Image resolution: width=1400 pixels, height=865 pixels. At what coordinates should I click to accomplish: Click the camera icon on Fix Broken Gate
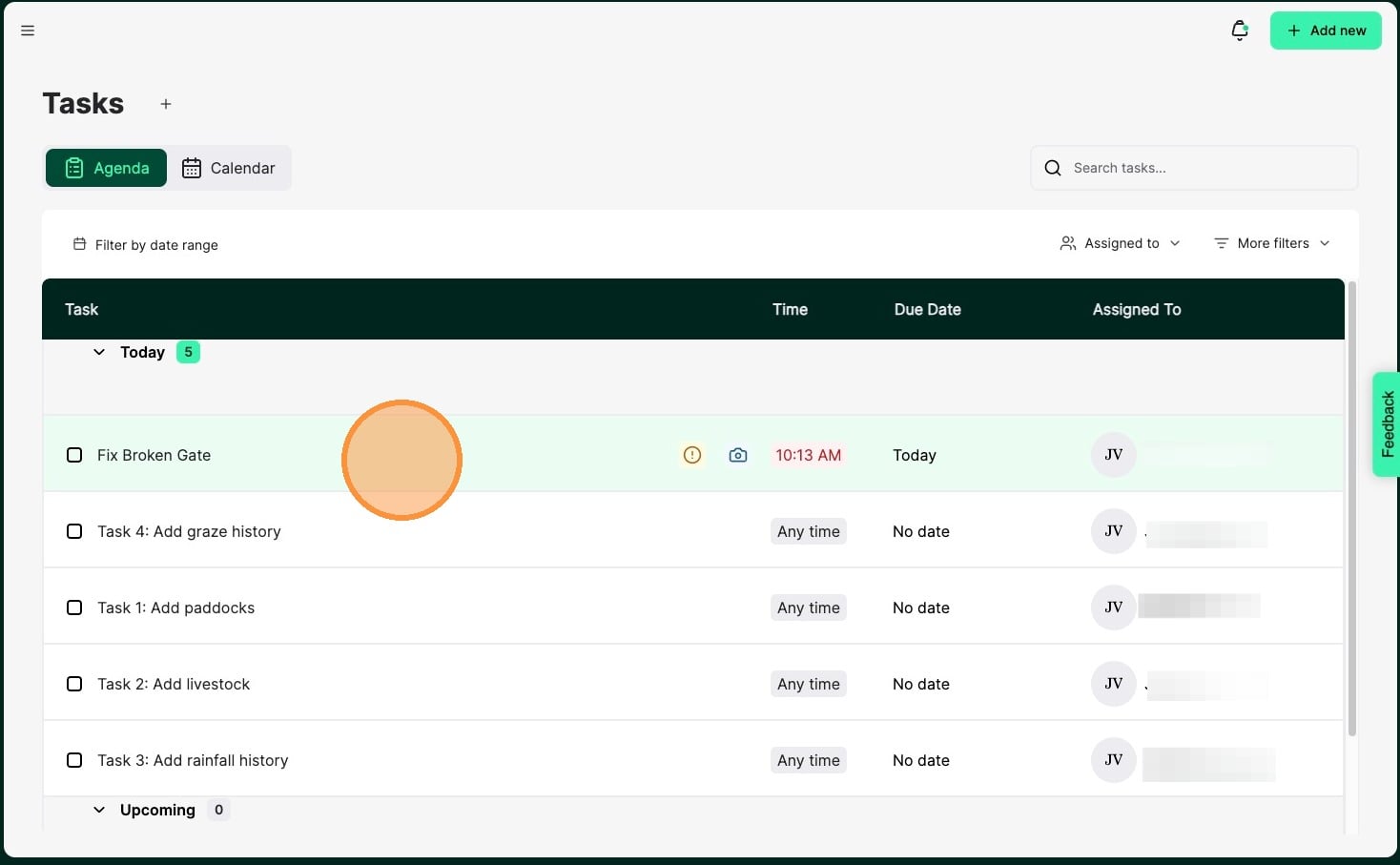(737, 455)
